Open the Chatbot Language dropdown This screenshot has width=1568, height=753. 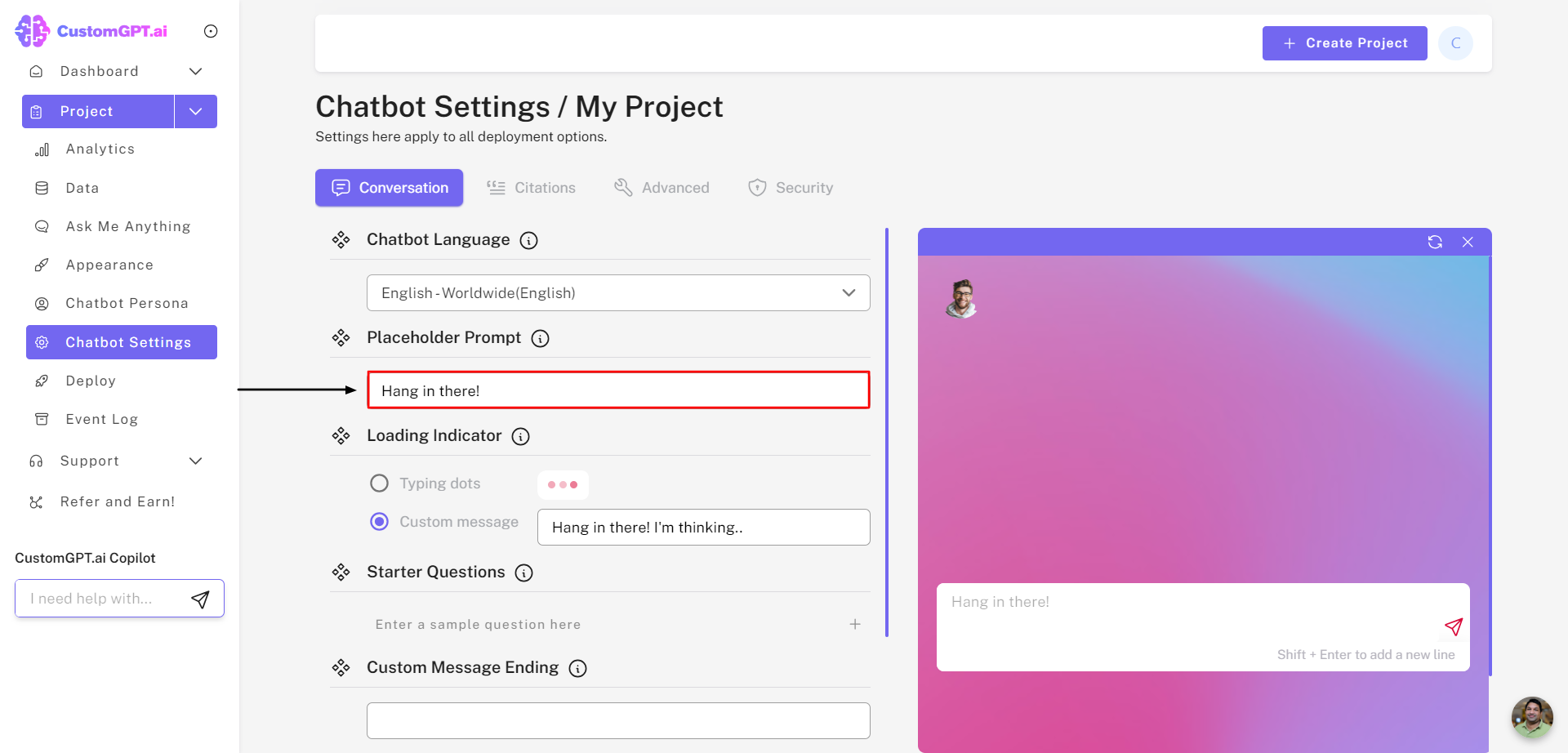coord(618,293)
